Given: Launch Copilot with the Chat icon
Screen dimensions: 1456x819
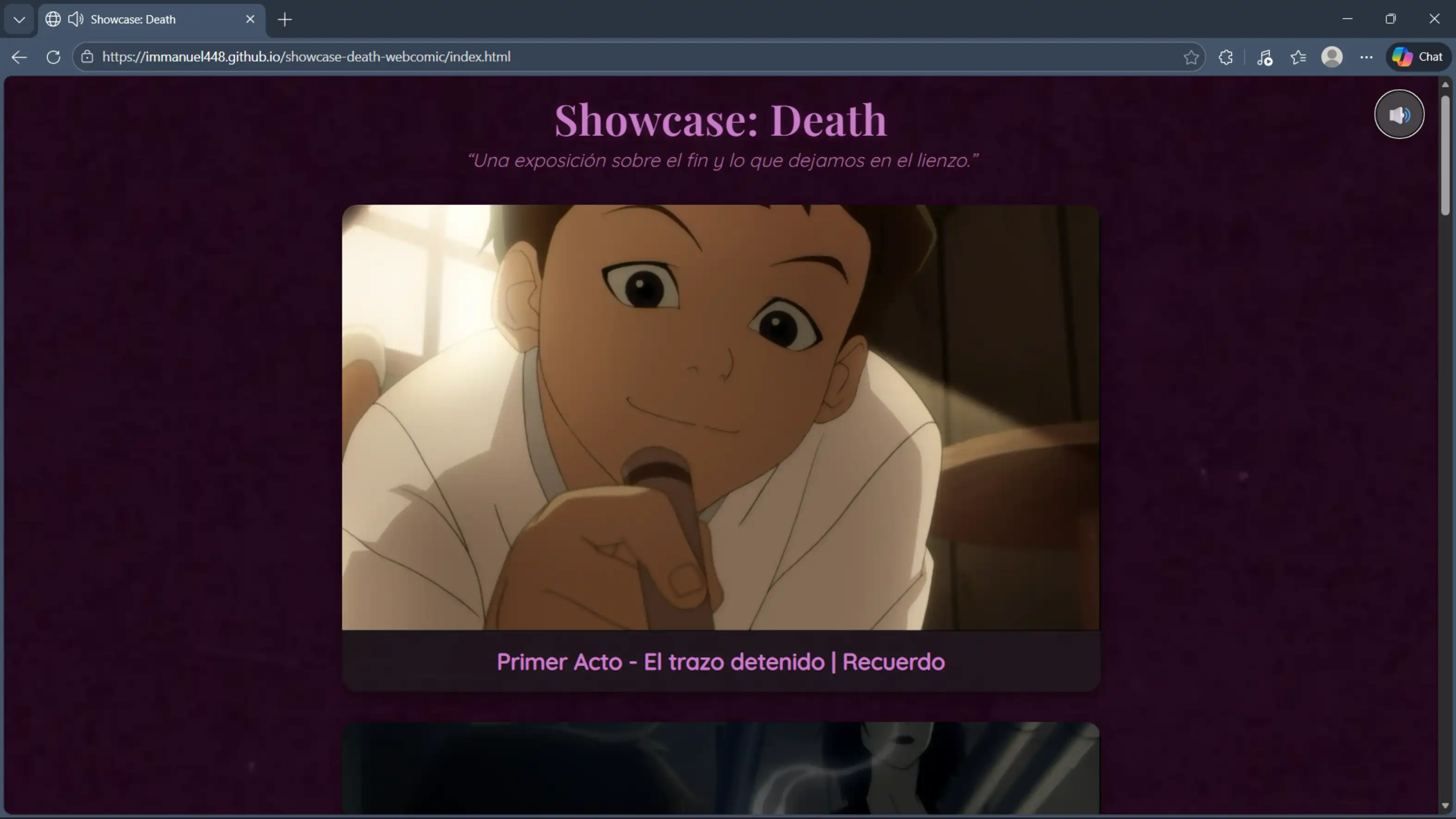Looking at the screenshot, I should coord(1418,56).
